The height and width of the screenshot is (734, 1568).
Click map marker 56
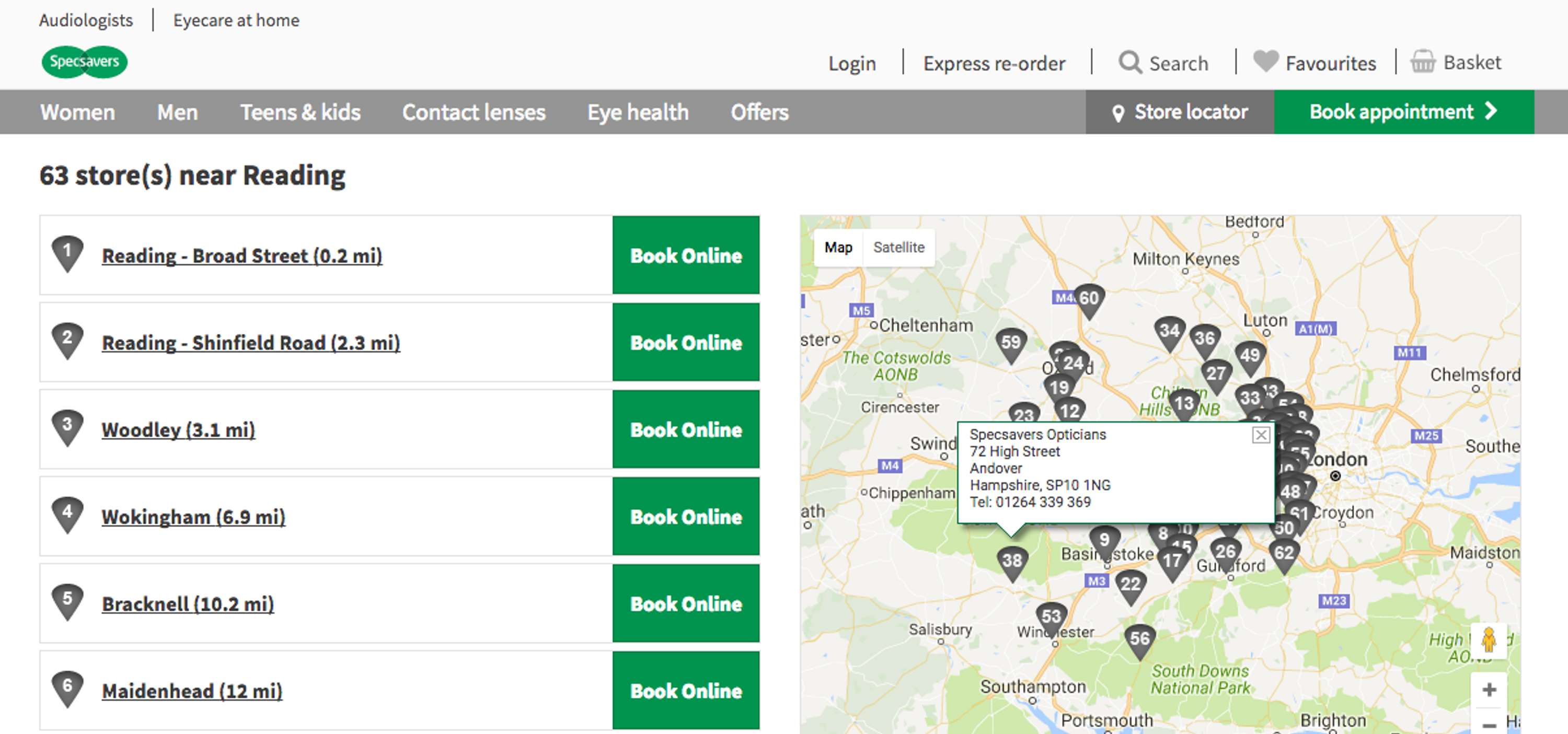[1139, 642]
